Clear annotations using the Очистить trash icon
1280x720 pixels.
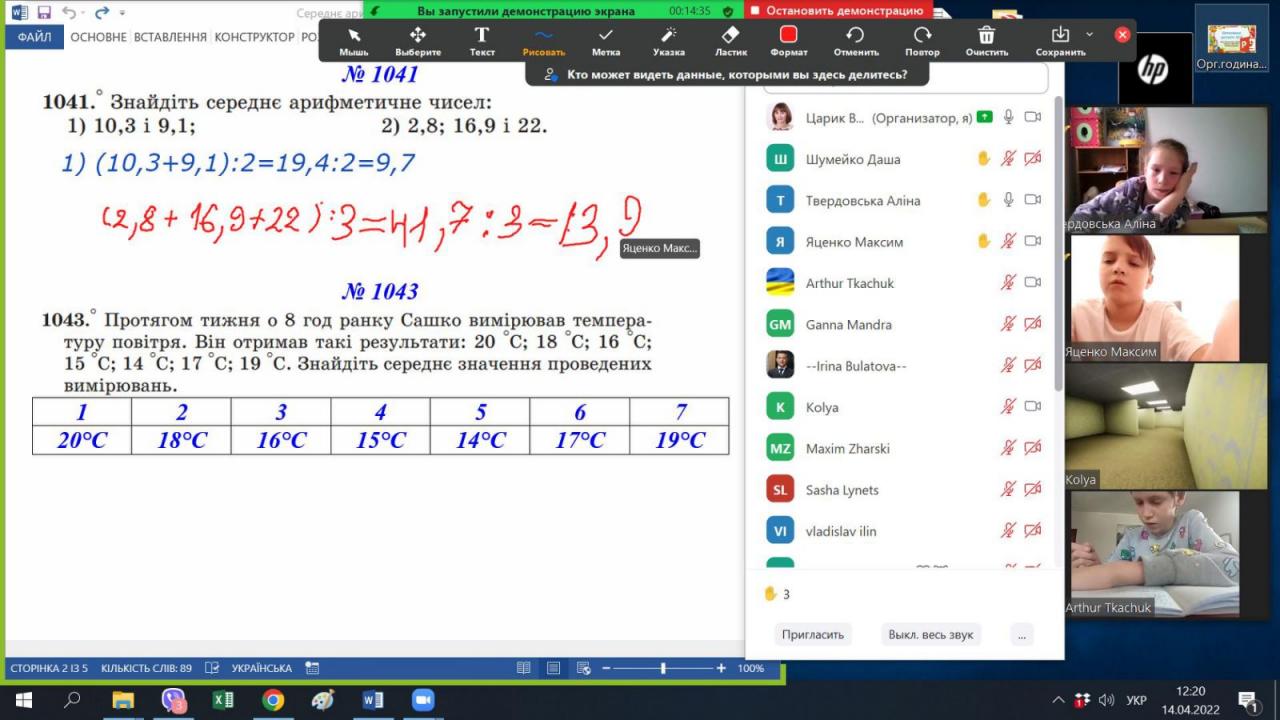point(986,41)
